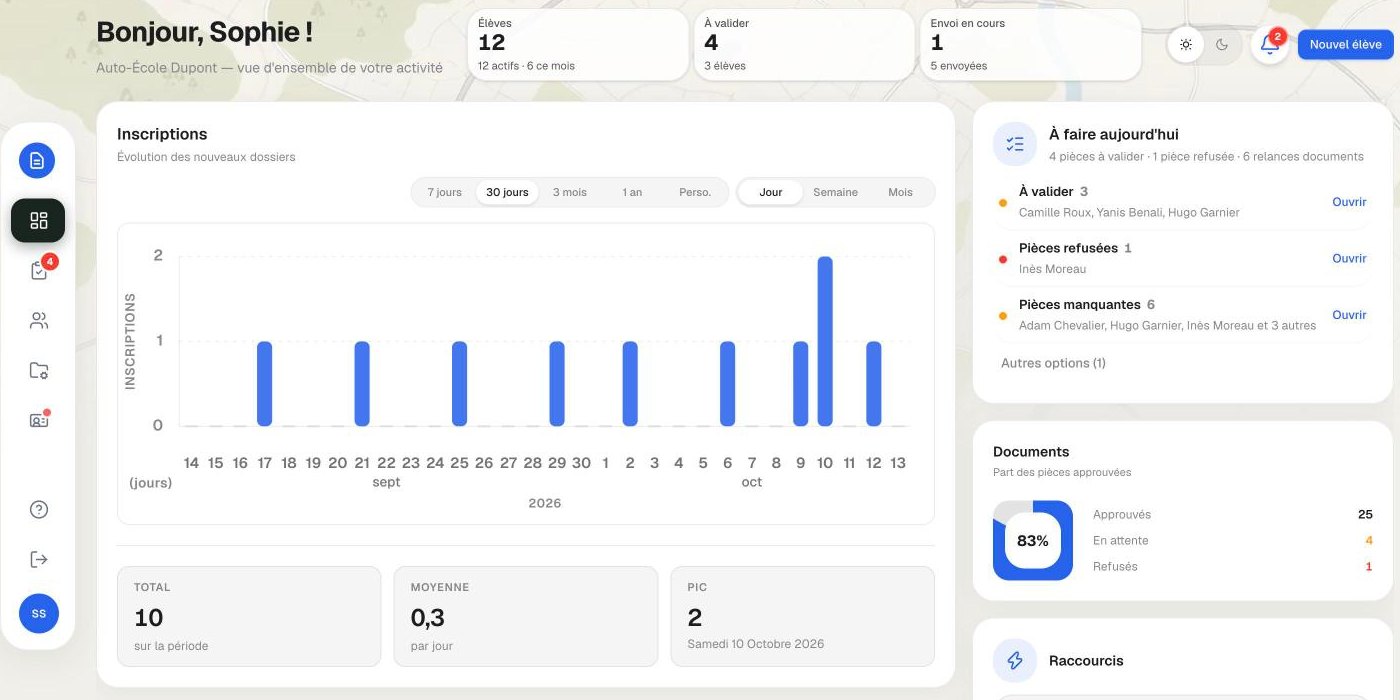
Task: Select the 30 jours range
Action: 508,193
